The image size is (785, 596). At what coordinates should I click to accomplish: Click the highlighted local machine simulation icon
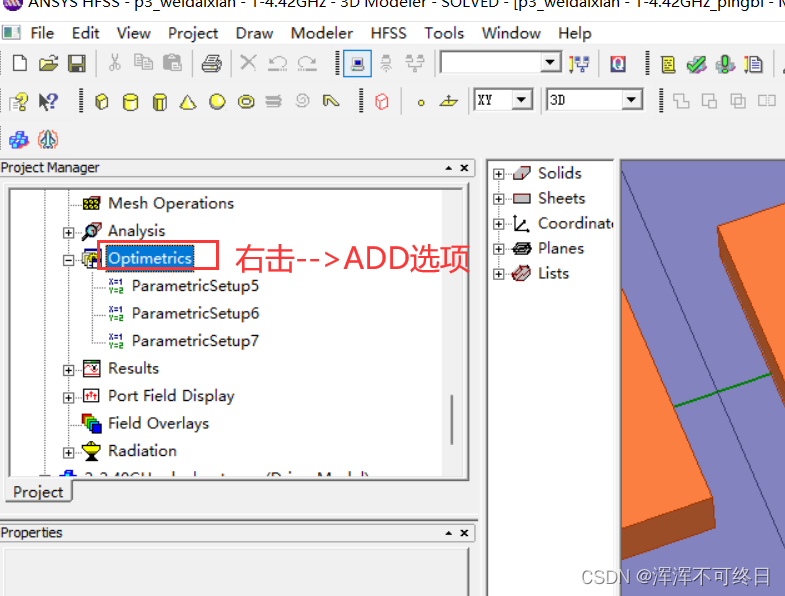(357, 64)
